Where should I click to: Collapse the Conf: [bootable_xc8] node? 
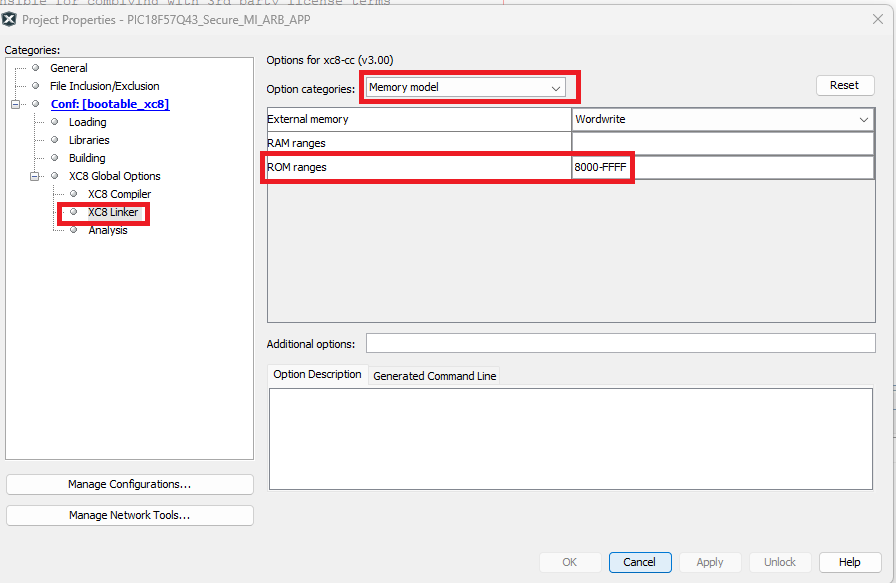16,104
